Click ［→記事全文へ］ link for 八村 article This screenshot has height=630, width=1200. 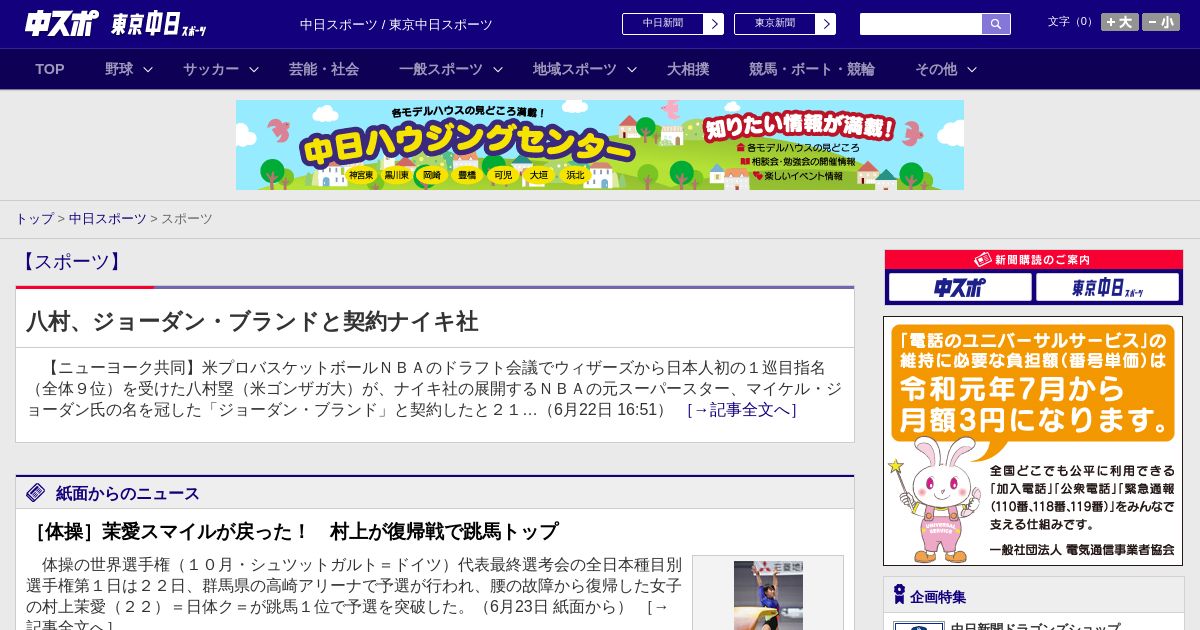point(742,410)
